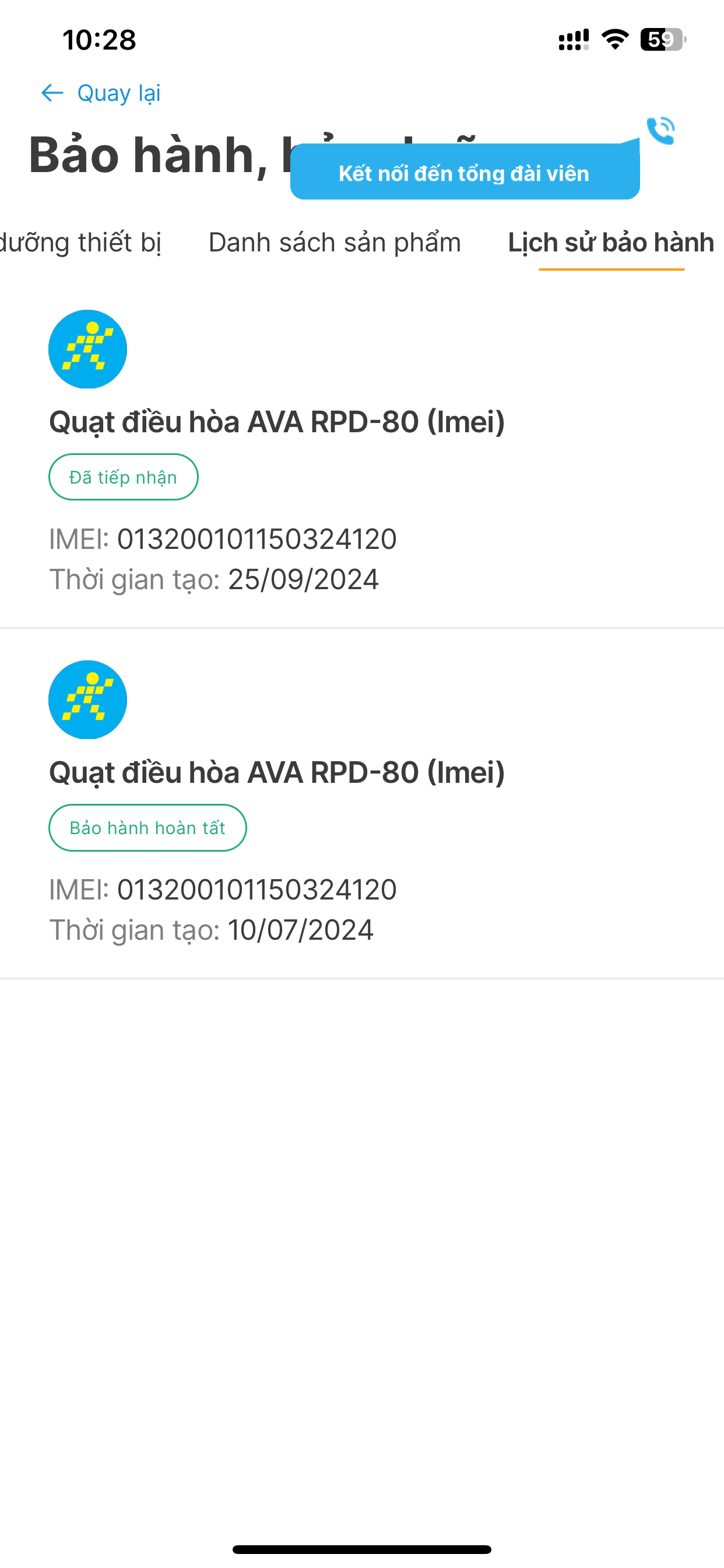This screenshot has width=724, height=1568.
Task: Tap the phone call icon
Action: 660,130
